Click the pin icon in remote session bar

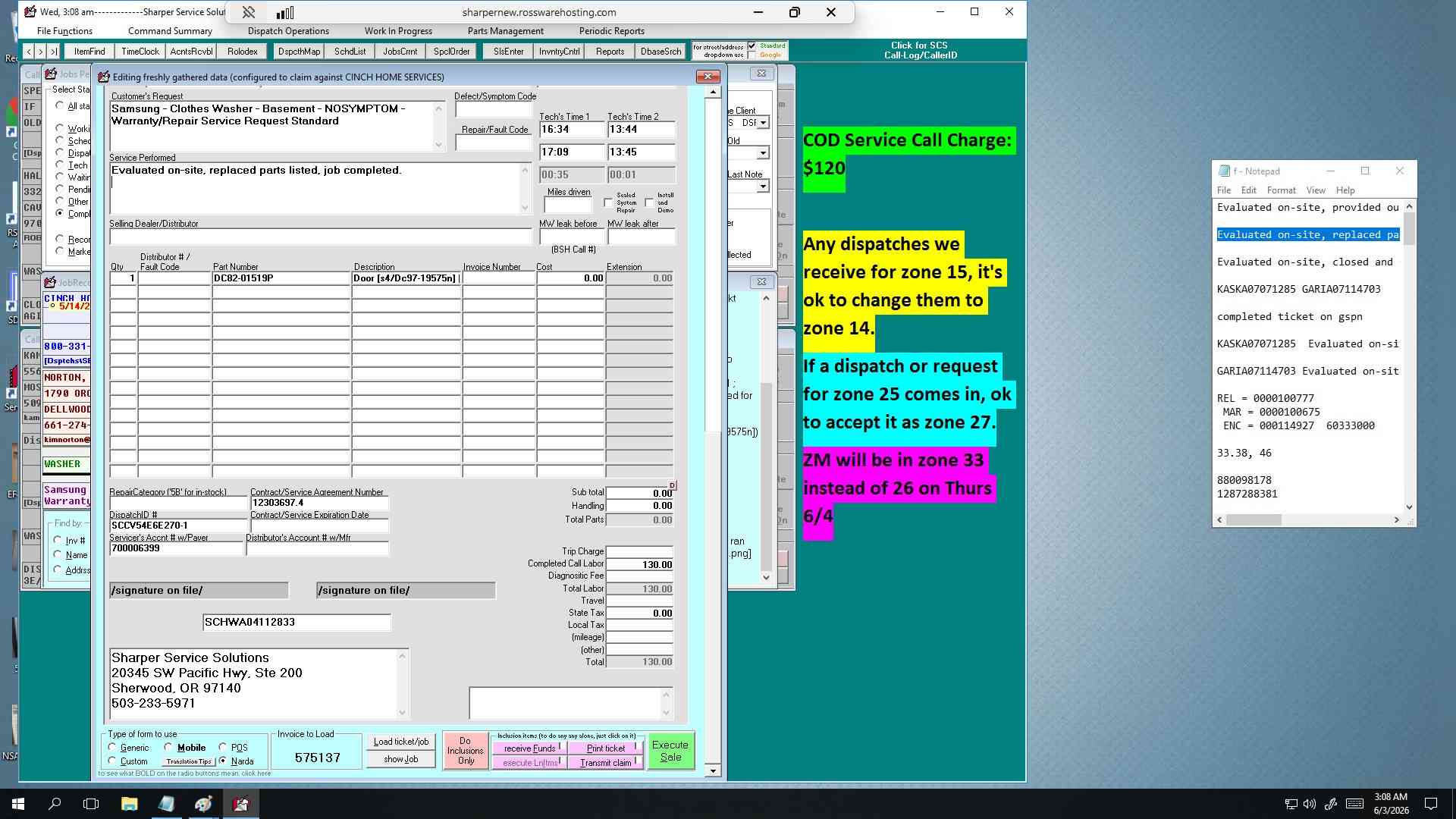[x=248, y=12]
